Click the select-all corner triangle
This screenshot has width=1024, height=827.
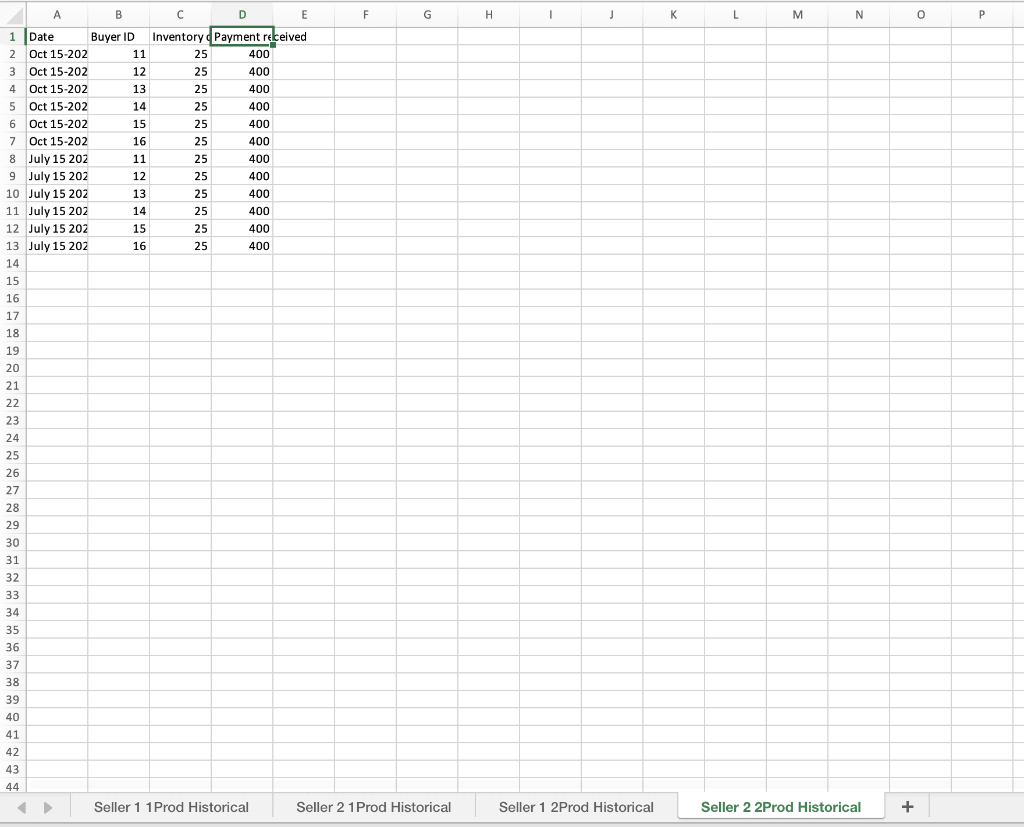tap(13, 14)
